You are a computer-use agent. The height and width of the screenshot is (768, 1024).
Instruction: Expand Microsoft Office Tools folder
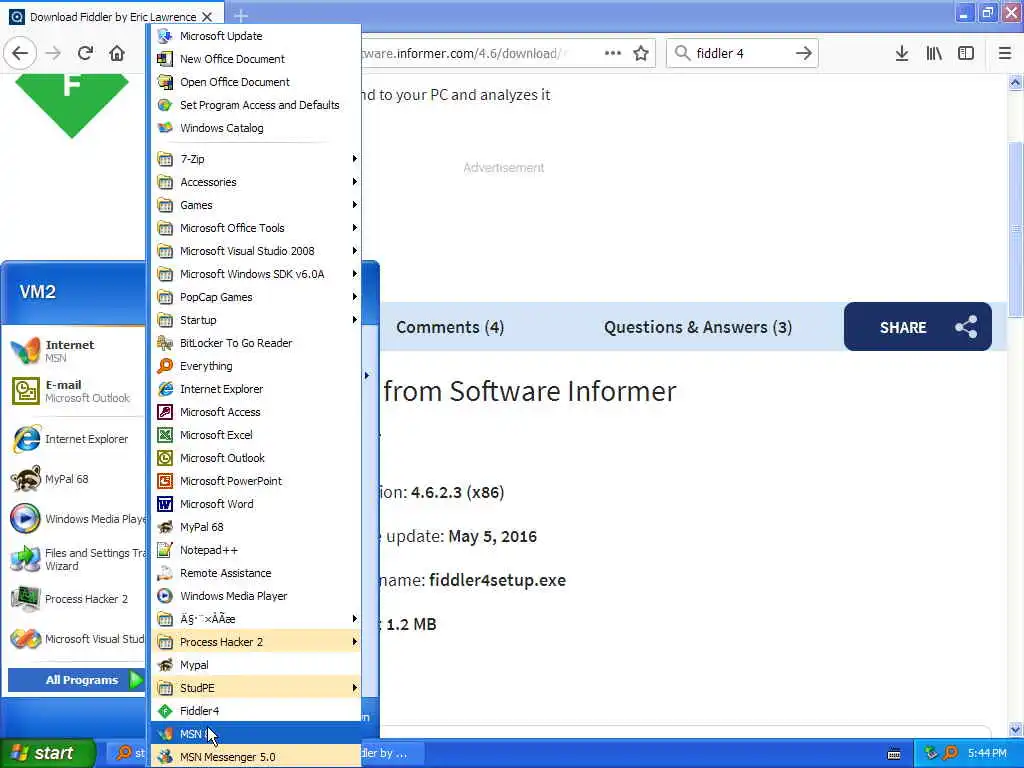pyautogui.click(x=256, y=228)
